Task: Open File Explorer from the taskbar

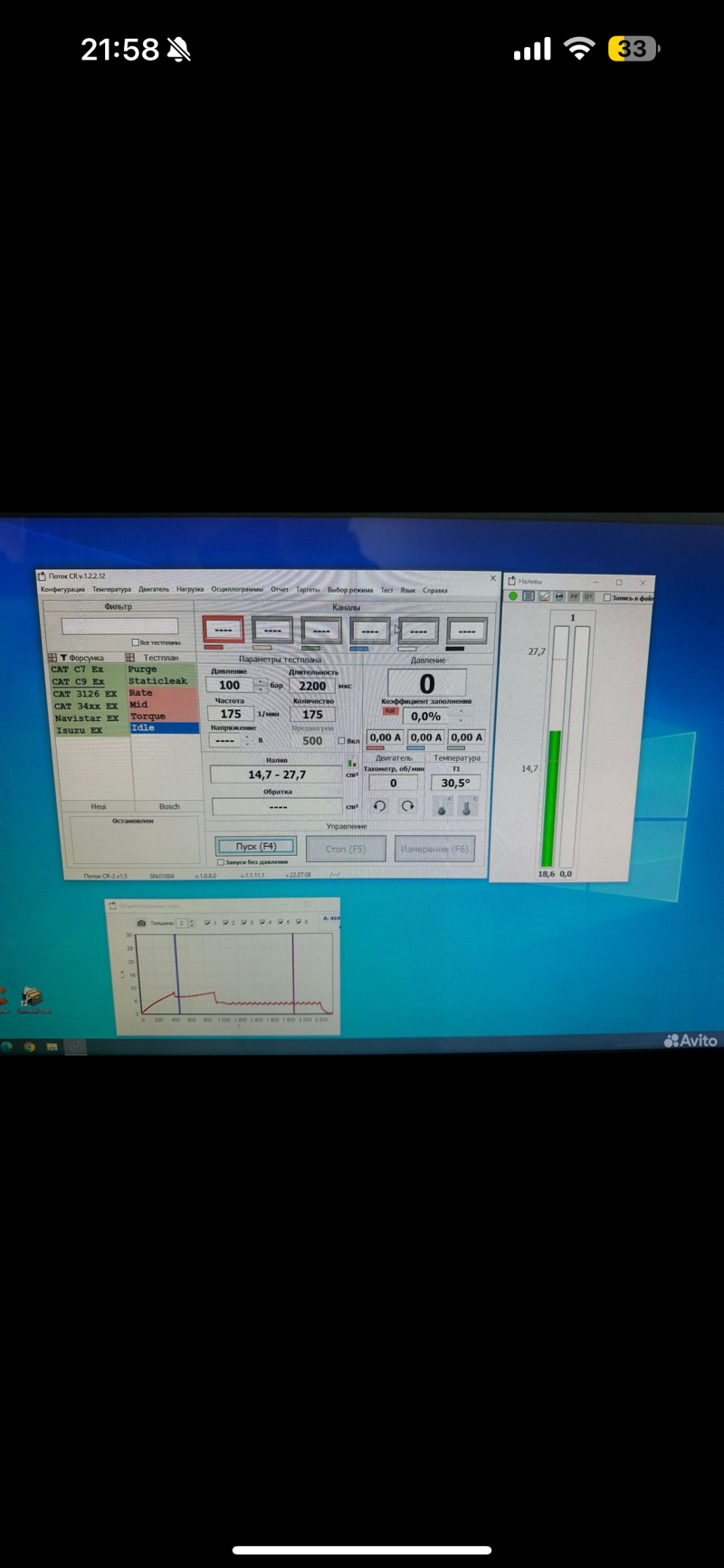Action: [52, 1046]
